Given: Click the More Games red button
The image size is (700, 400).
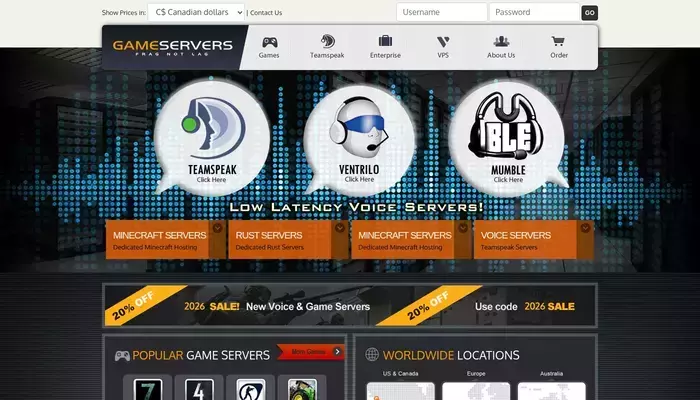Looking at the screenshot, I should 311,352.
